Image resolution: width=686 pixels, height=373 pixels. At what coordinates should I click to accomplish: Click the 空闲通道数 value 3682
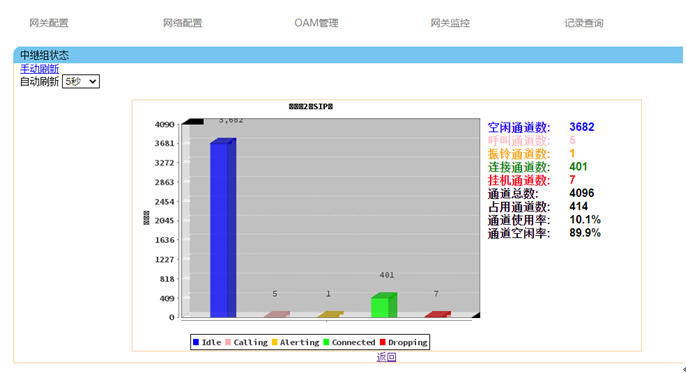click(581, 127)
